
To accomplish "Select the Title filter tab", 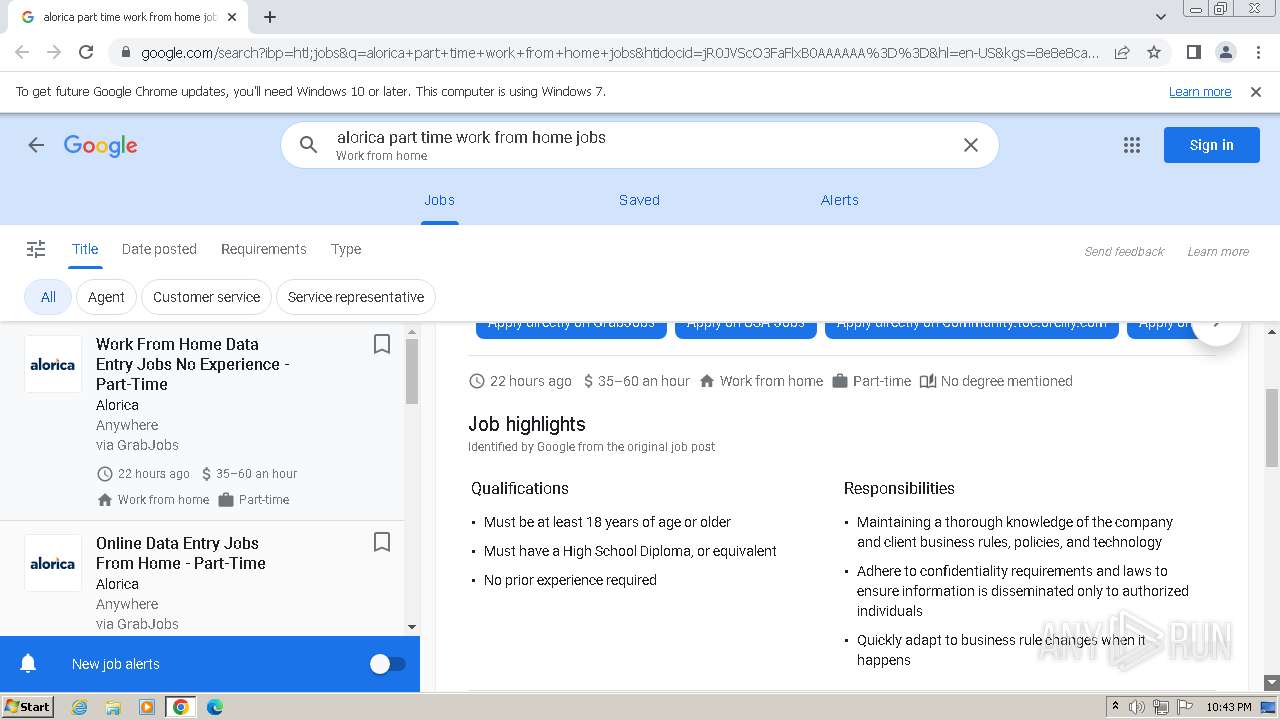I will (85, 250).
